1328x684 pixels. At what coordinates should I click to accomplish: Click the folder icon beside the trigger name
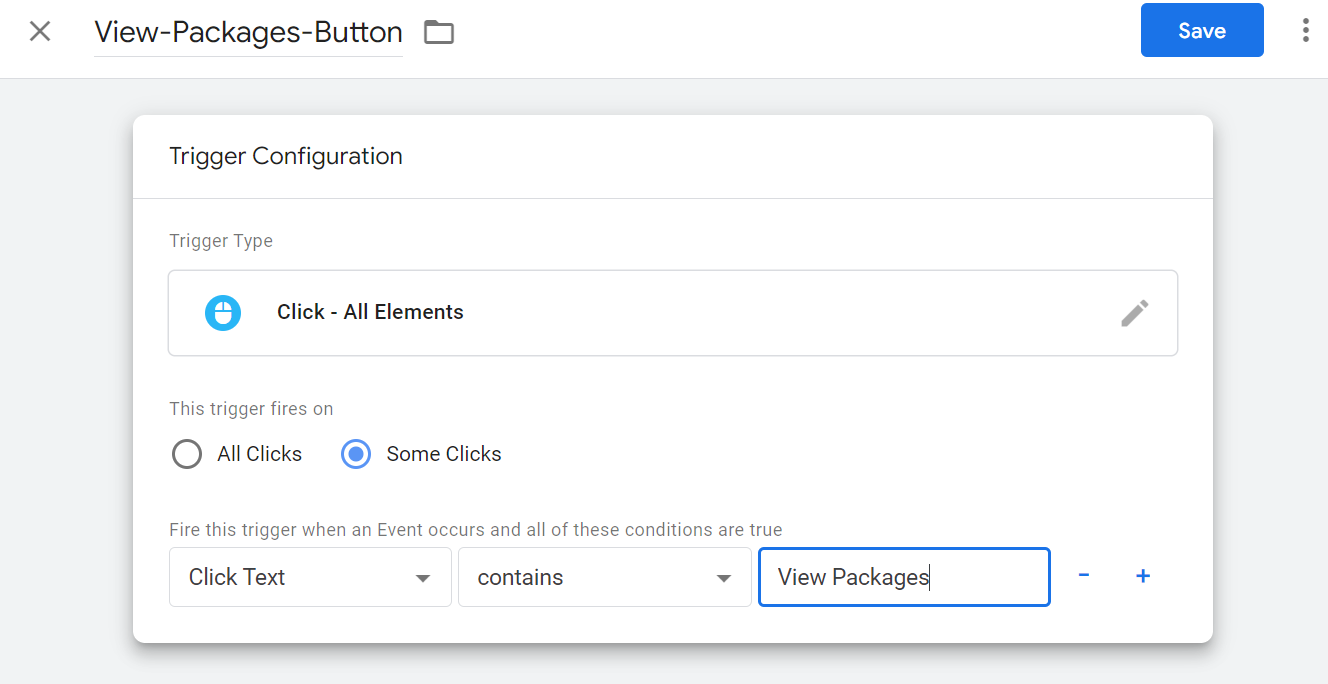pos(438,32)
